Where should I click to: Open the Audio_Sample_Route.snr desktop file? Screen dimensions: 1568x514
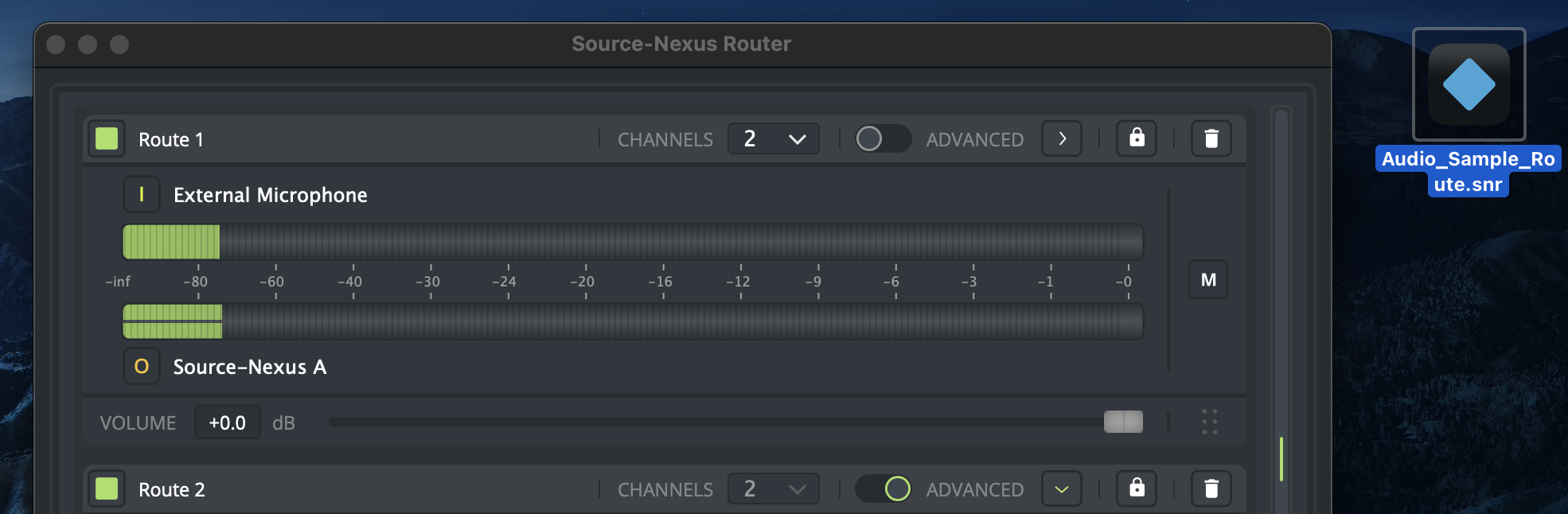pos(1469,85)
